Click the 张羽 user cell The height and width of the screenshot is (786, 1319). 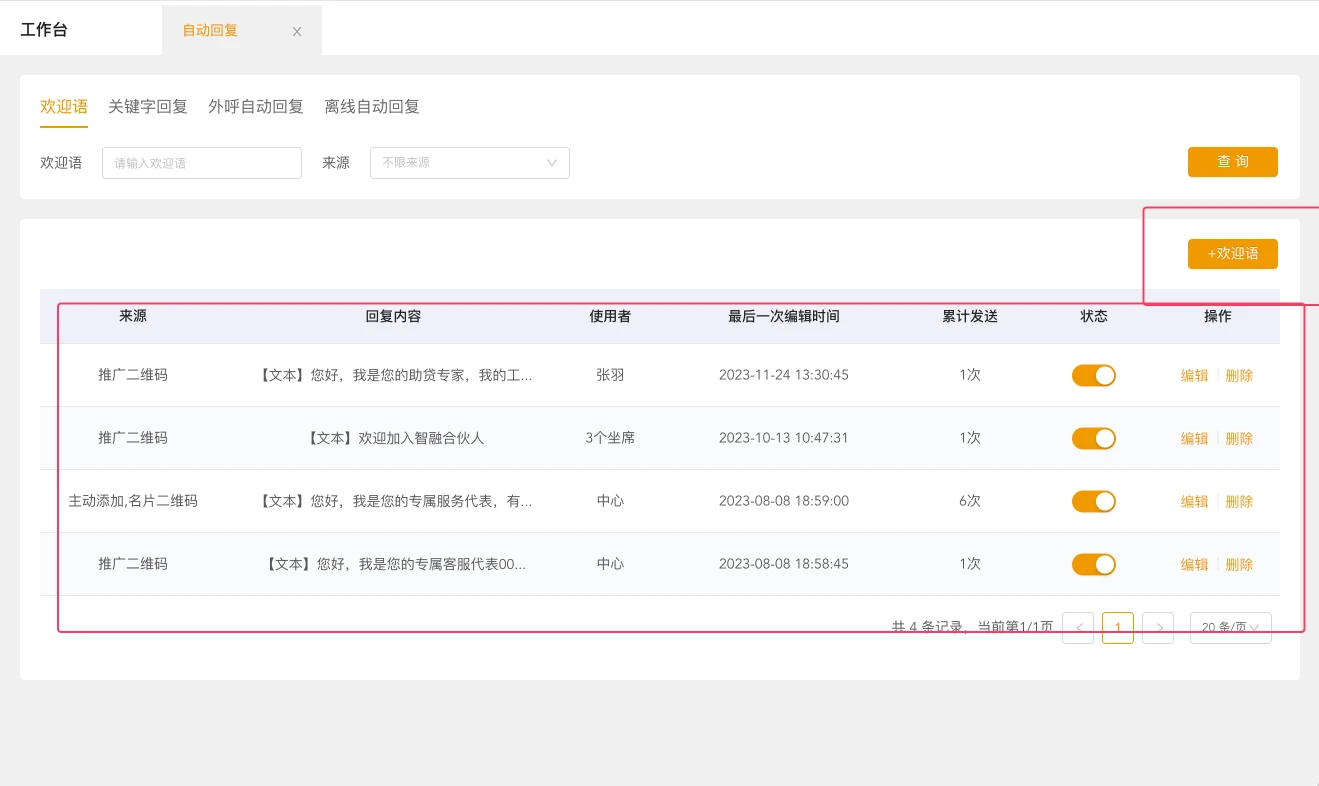pos(610,375)
